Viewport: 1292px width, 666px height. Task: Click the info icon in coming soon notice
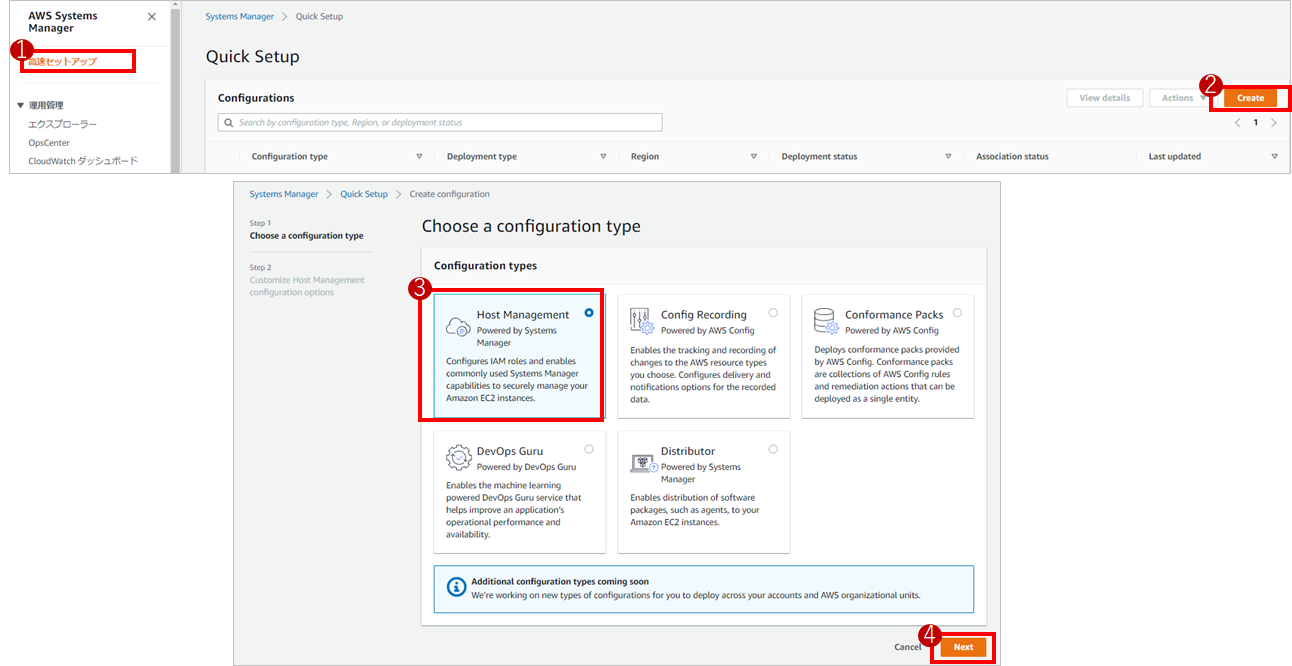tap(456, 587)
